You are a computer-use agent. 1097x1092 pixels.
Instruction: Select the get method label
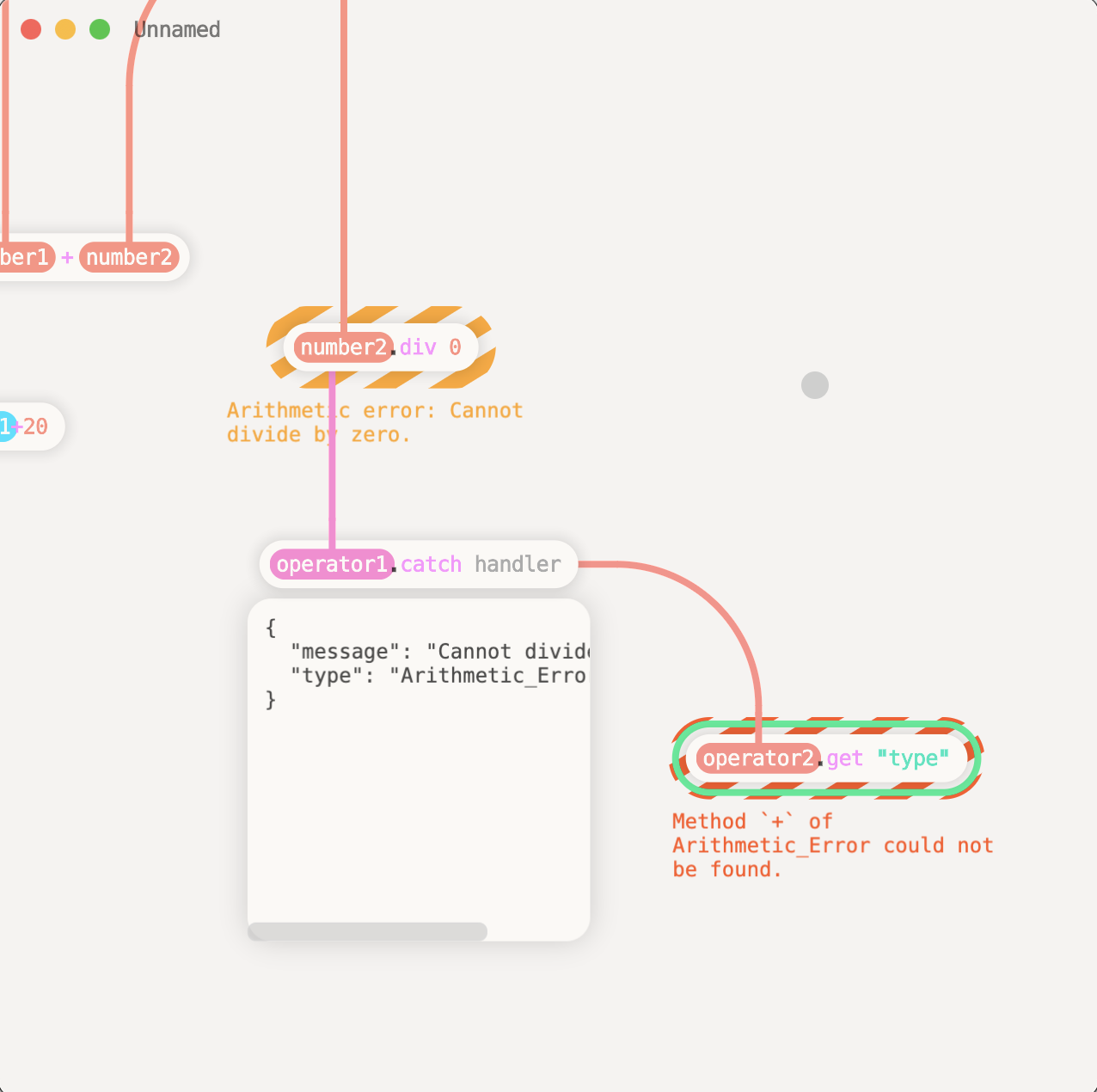pyautogui.click(x=845, y=758)
